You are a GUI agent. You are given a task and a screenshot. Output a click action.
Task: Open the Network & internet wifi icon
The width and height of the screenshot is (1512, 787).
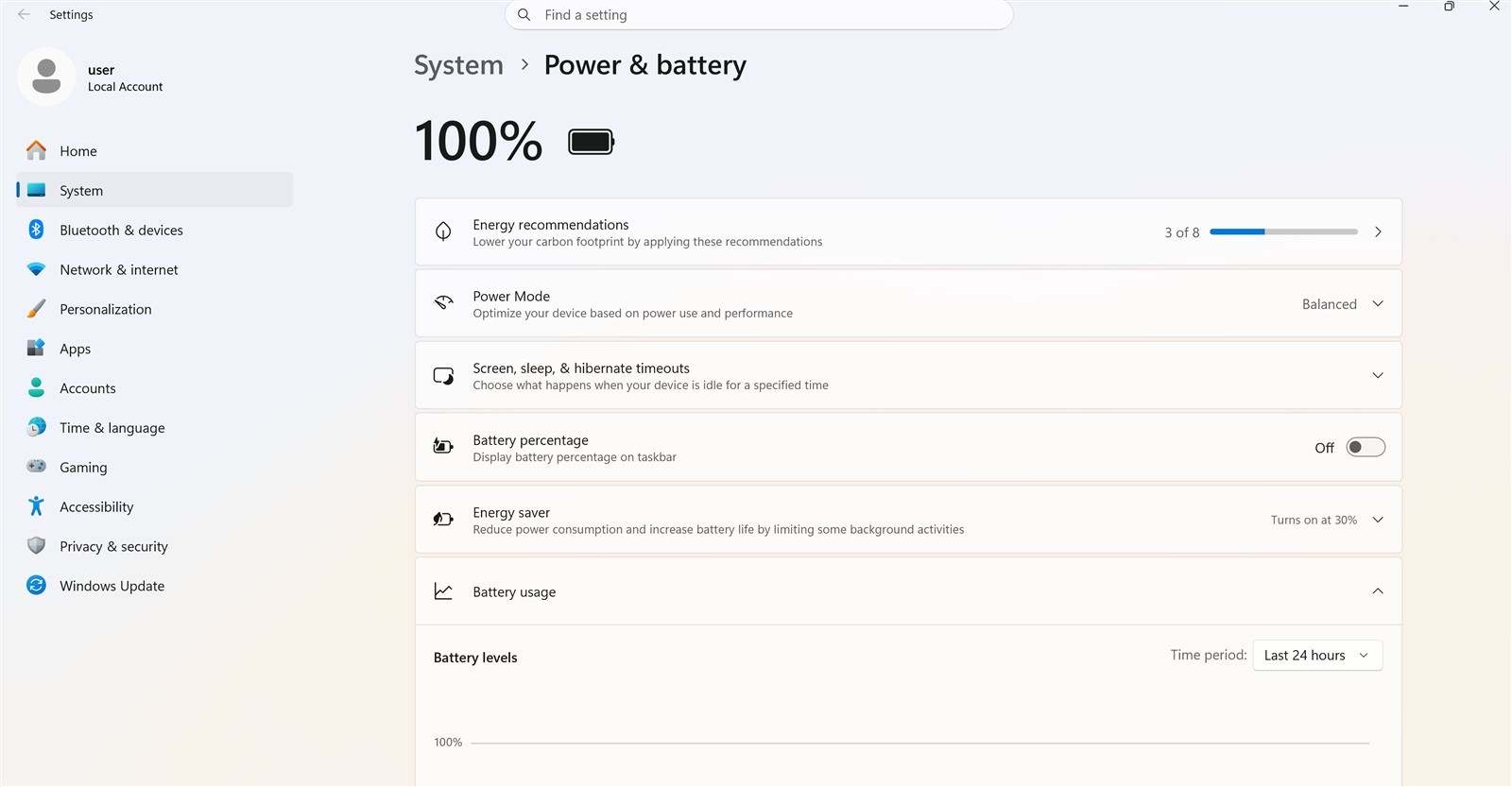click(36, 269)
